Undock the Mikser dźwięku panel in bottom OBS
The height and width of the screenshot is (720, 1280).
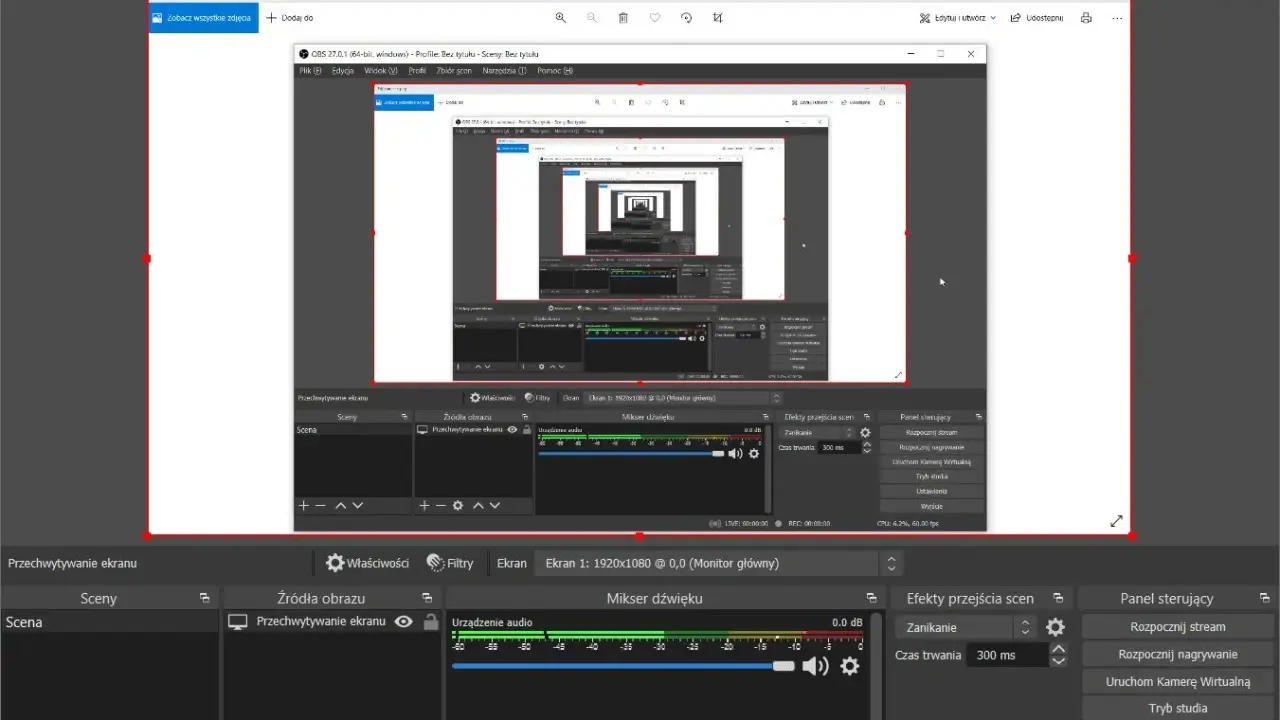pyautogui.click(x=872, y=598)
